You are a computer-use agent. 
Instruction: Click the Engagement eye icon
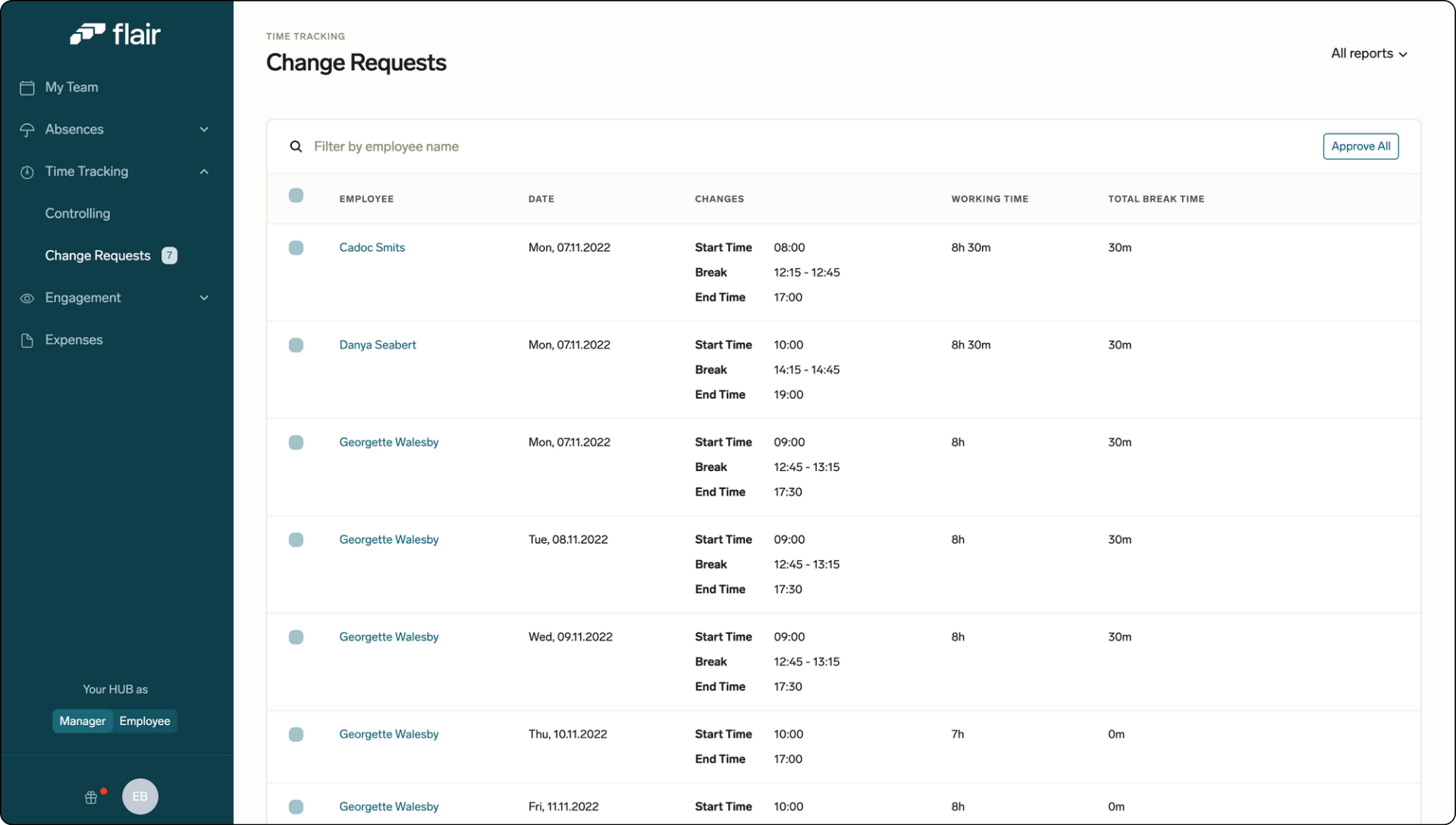(x=27, y=298)
